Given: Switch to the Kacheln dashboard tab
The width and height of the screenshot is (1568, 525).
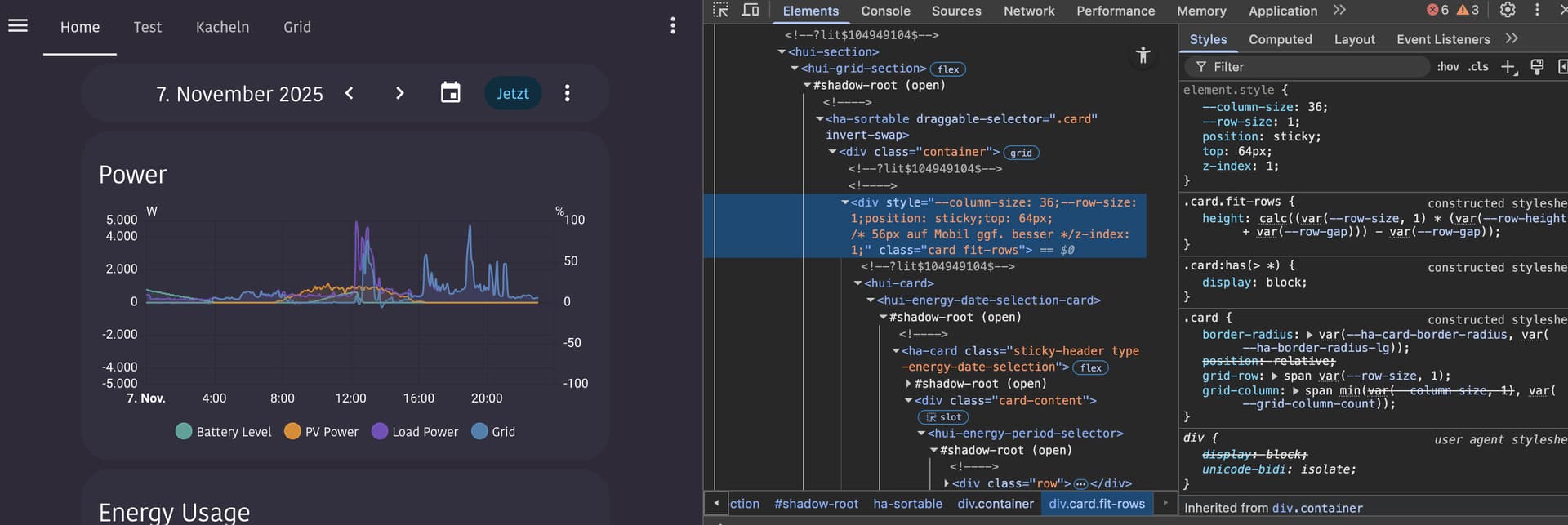Looking at the screenshot, I should (222, 27).
